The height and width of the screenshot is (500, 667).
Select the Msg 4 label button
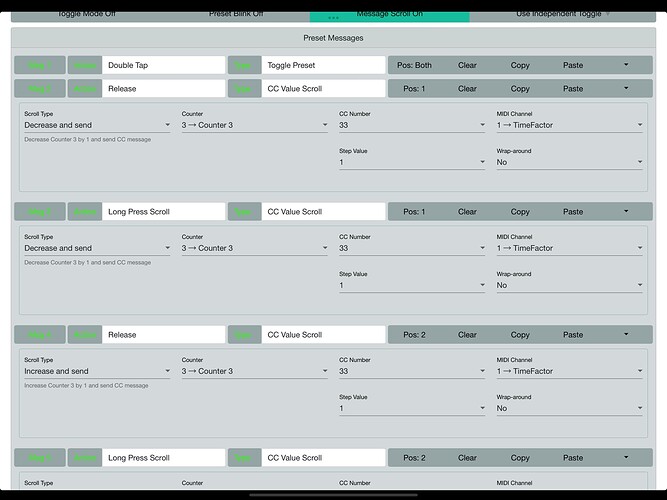point(40,334)
